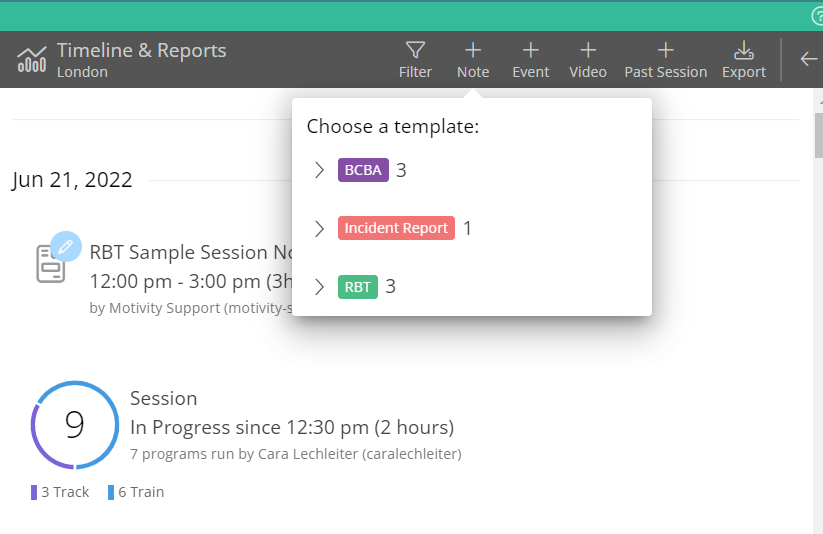
Task: Open the Filter funnel icon
Action: tap(415, 51)
